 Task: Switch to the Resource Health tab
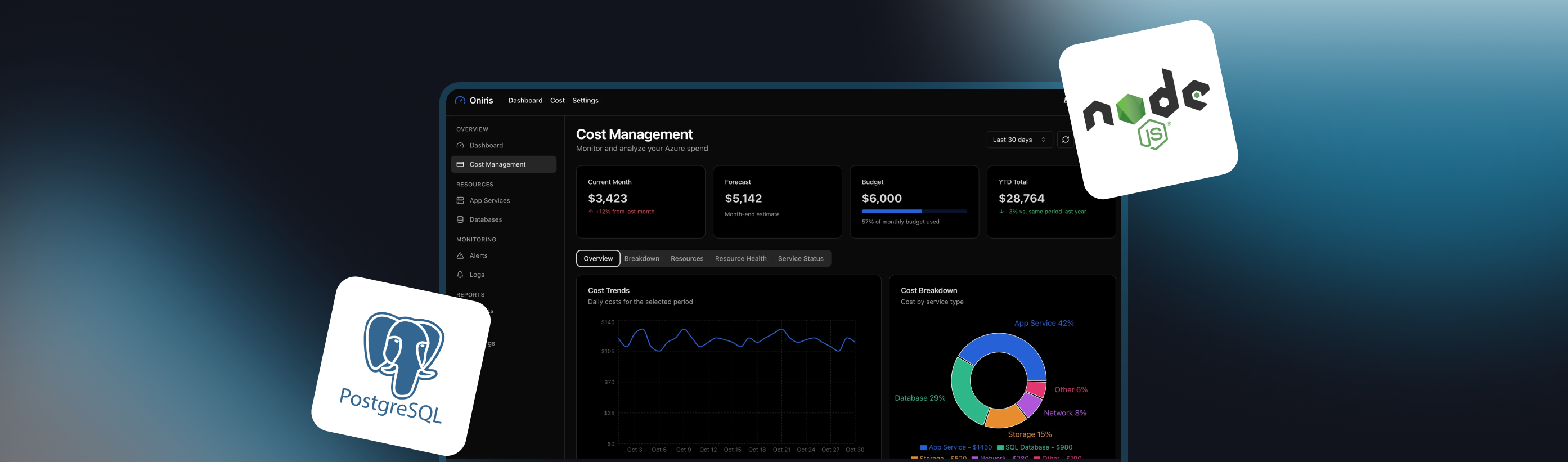[740, 258]
